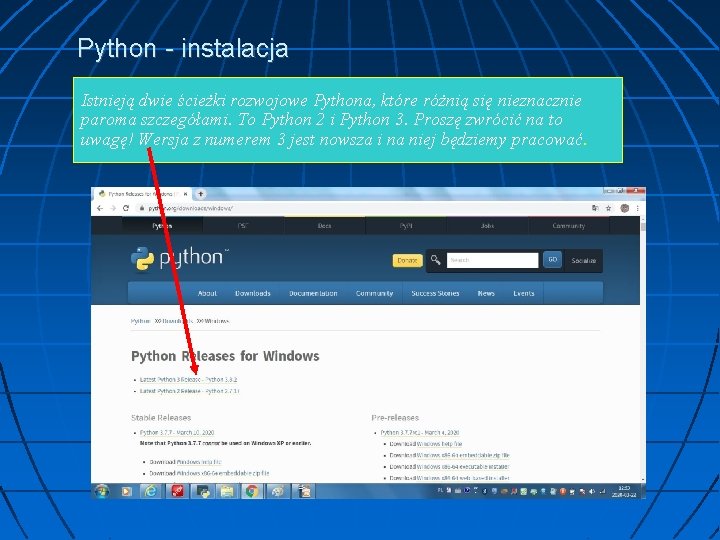Select the Jobs top bar tab

click(487, 225)
